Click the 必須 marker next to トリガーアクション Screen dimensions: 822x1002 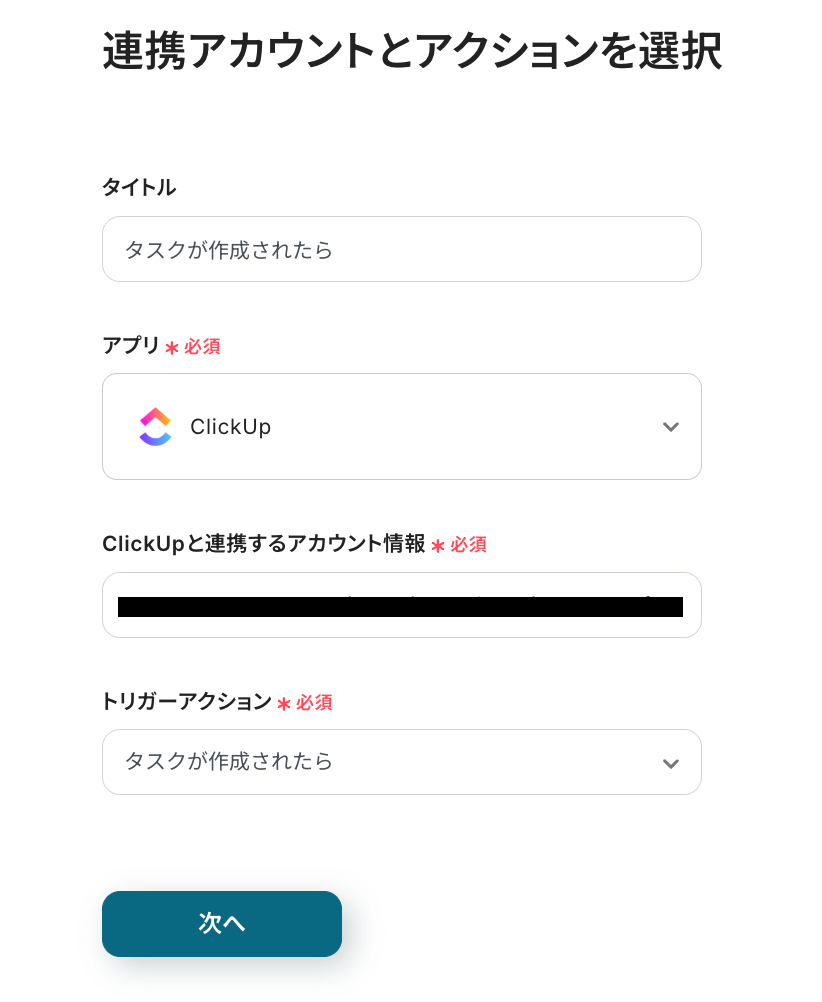[314, 703]
